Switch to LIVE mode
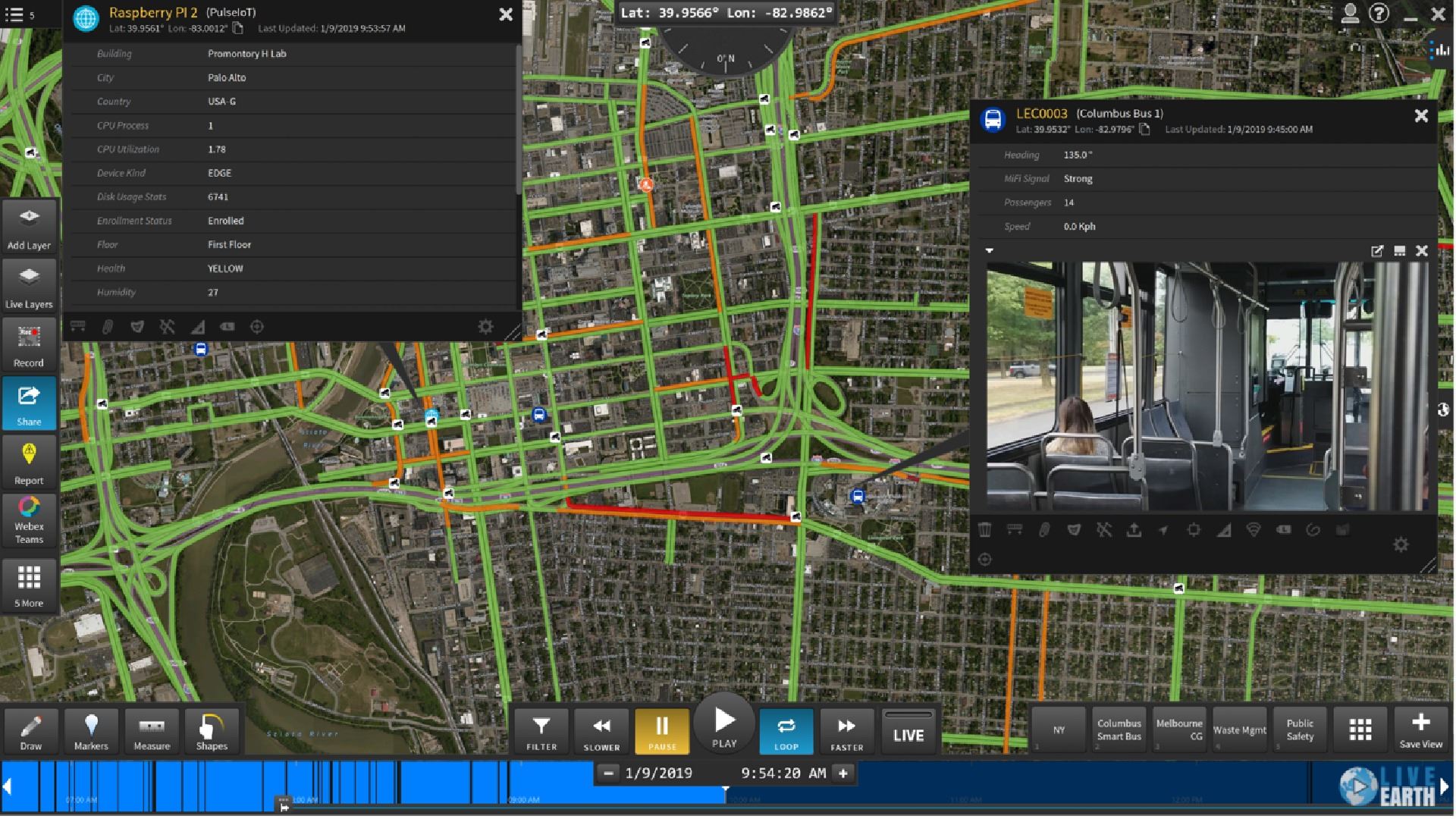The height and width of the screenshot is (819, 1456). [908, 731]
